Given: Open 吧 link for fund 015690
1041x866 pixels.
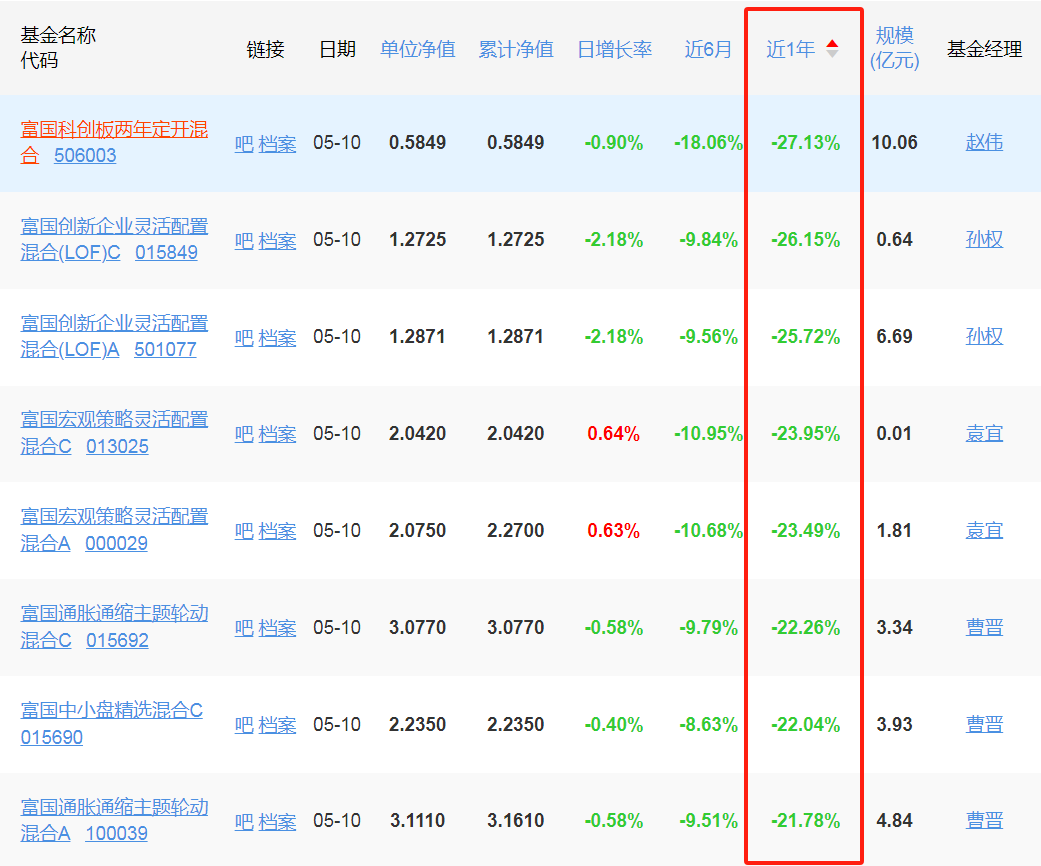Looking at the screenshot, I should (244, 725).
